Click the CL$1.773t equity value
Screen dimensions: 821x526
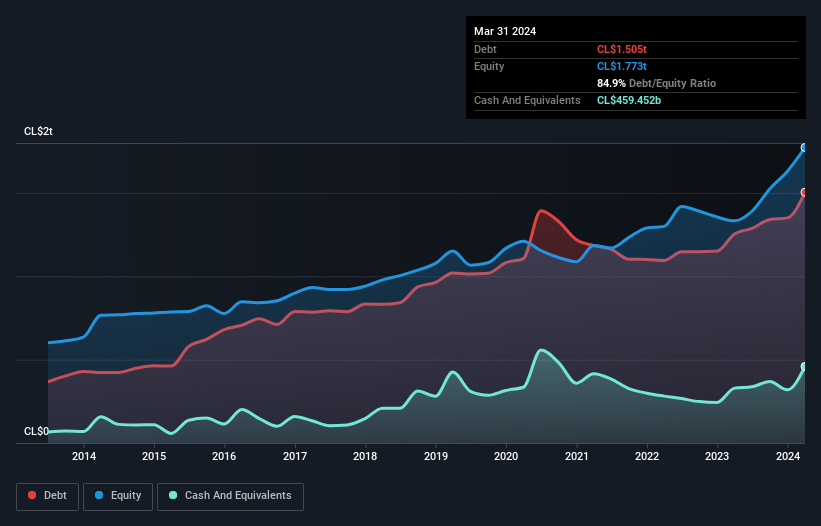(x=622, y=66)
